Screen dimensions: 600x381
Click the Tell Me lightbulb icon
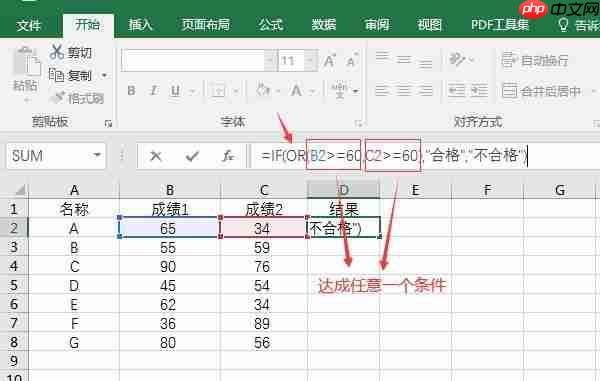tap(563, 24)
